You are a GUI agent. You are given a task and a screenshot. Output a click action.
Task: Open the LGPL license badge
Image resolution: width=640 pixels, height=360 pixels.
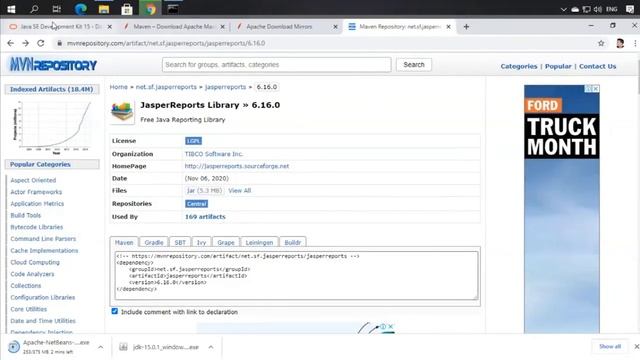(193, 141)
